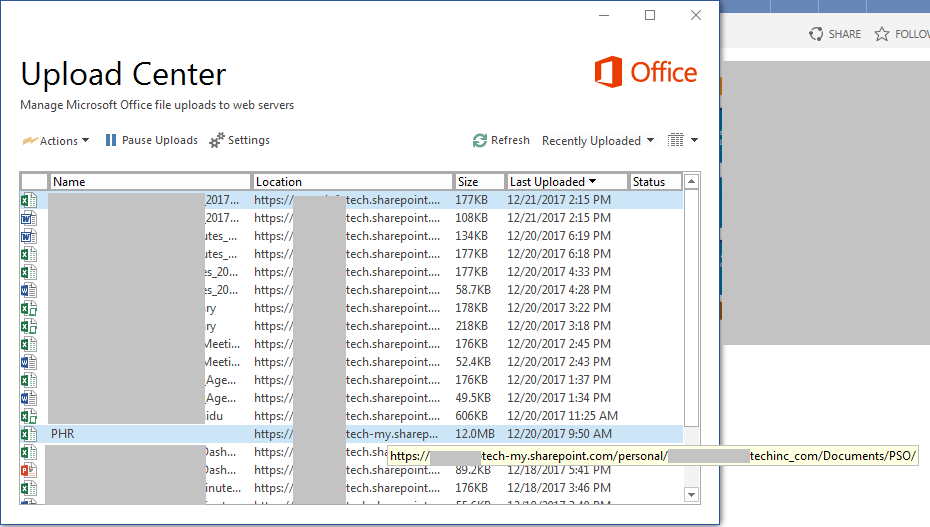This screenshot has height=527, width=930.
Task: Click SHARE in the background browser window
Action: tap(835, 34)
